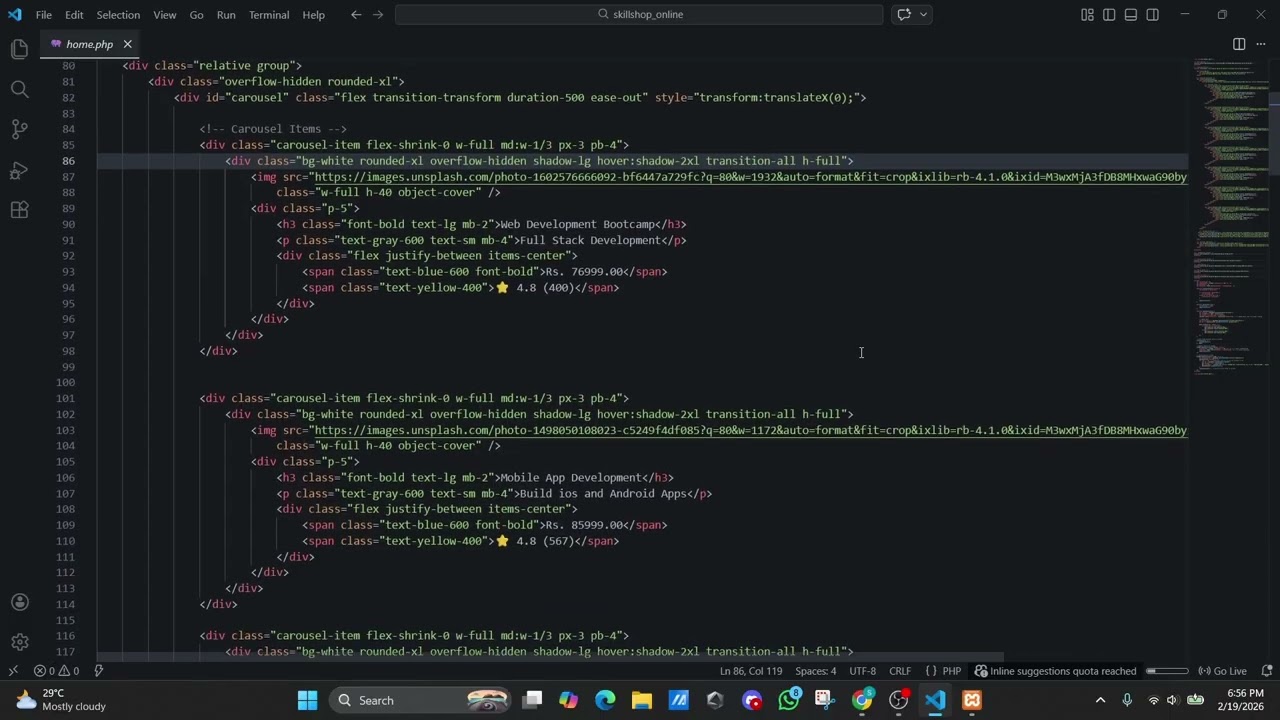This screenshot has width=1280, height=720.
Task: Open XAMPP from taskbar
Action: [972, 700]
